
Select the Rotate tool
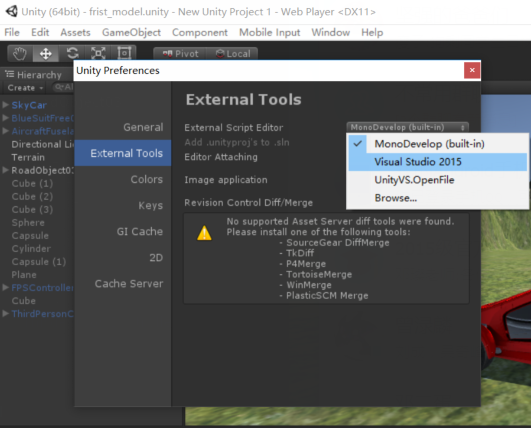(72, 54)
